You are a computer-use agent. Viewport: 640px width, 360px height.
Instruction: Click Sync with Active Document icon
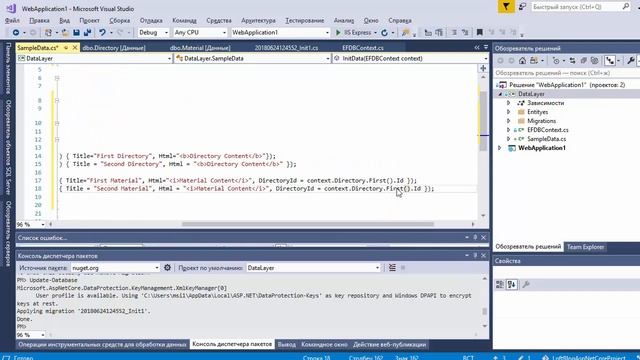tap(572, 61)
